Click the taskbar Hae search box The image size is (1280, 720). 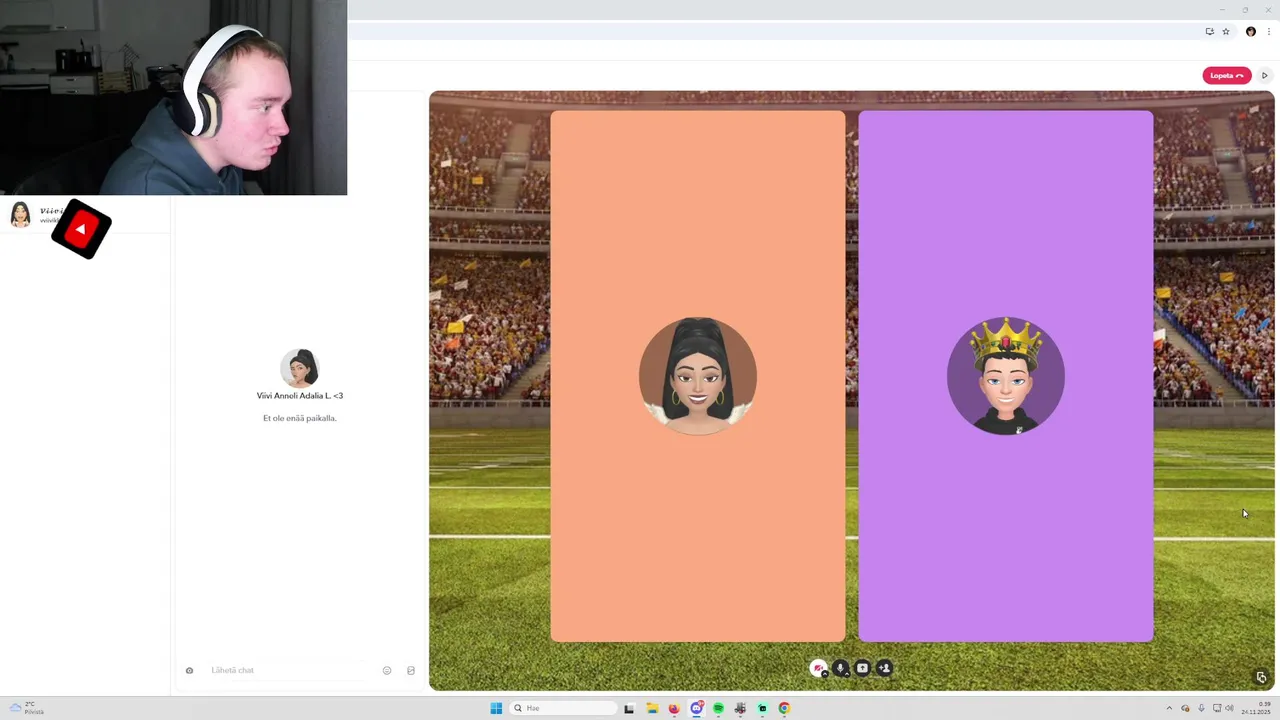click(x=563, y=708)
